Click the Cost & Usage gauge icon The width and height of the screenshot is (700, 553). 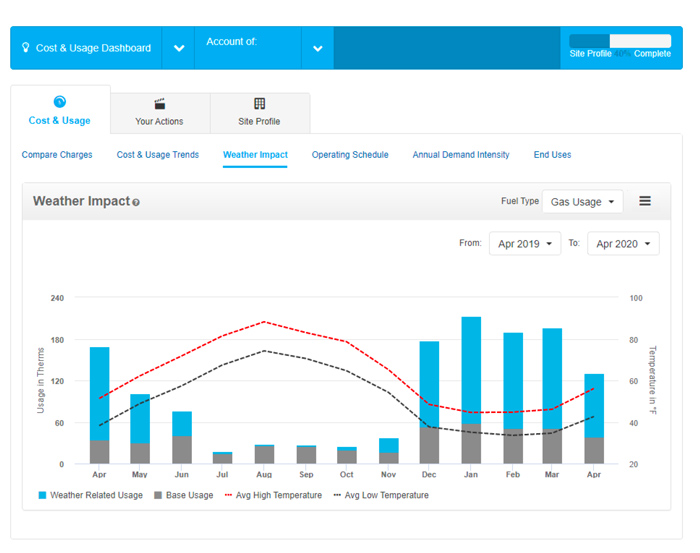pyautogui.click(x=59, y=102)
